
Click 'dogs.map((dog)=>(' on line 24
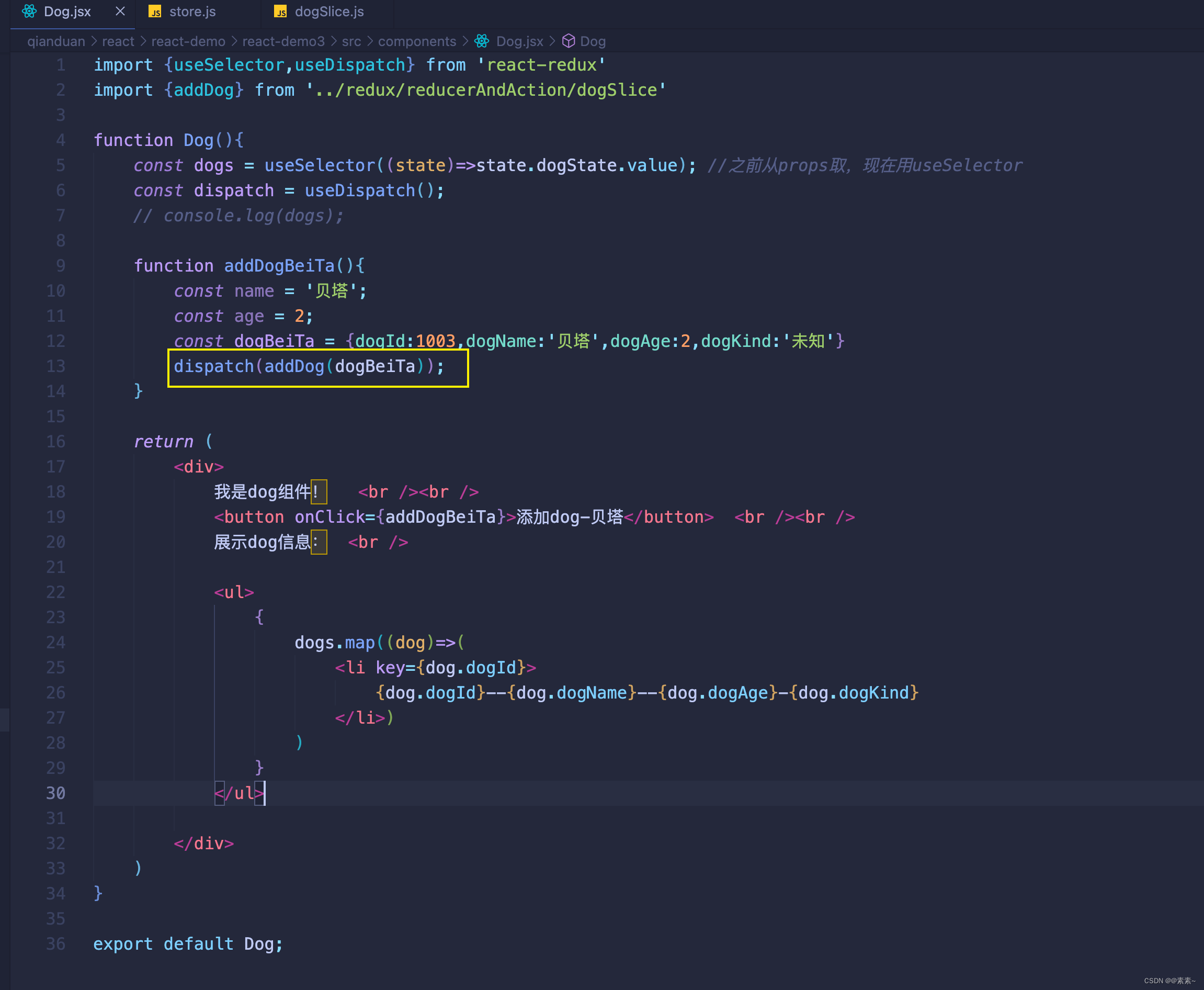pos(380,643)
